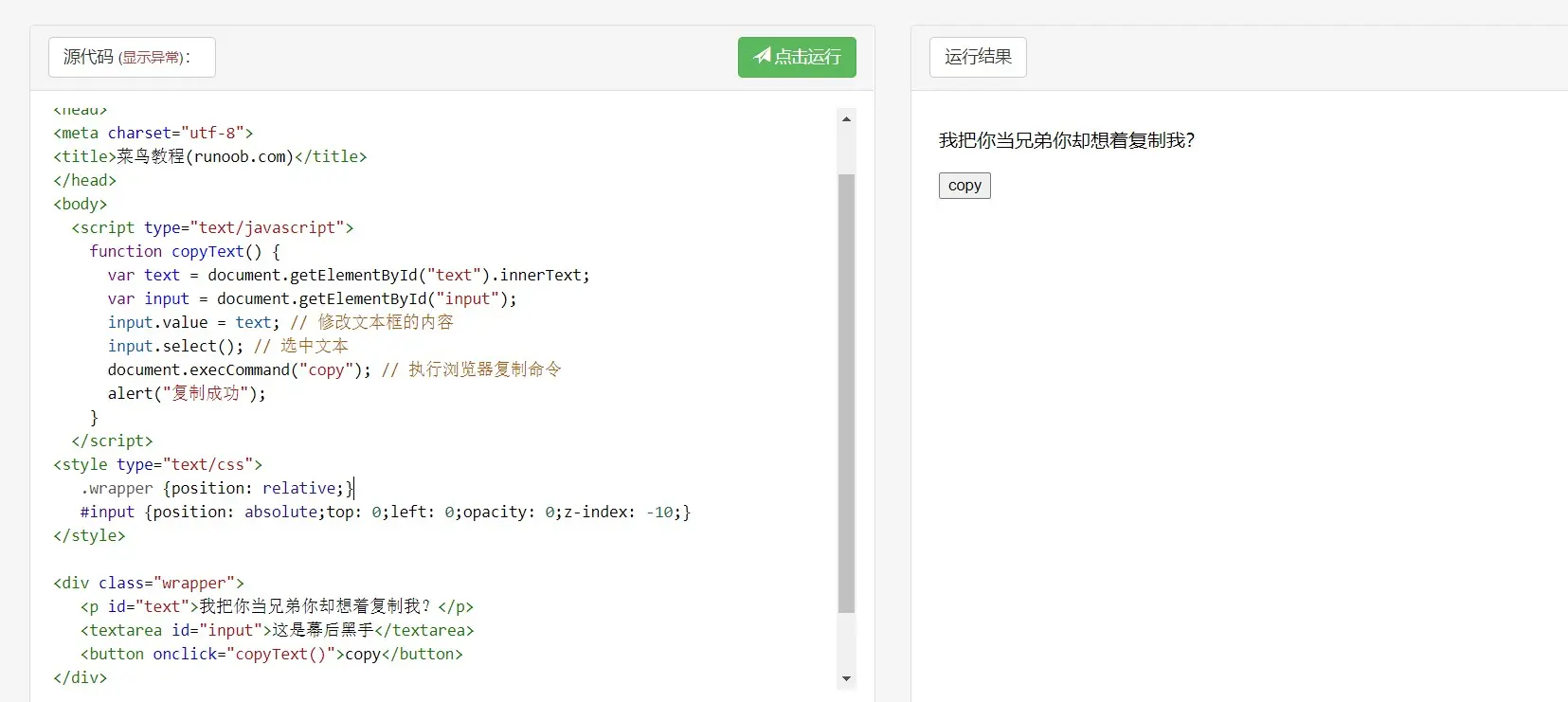Screen dimensions: 1568x702
Task: Click the var input = document.getElementById line
Action: point(312,298)
